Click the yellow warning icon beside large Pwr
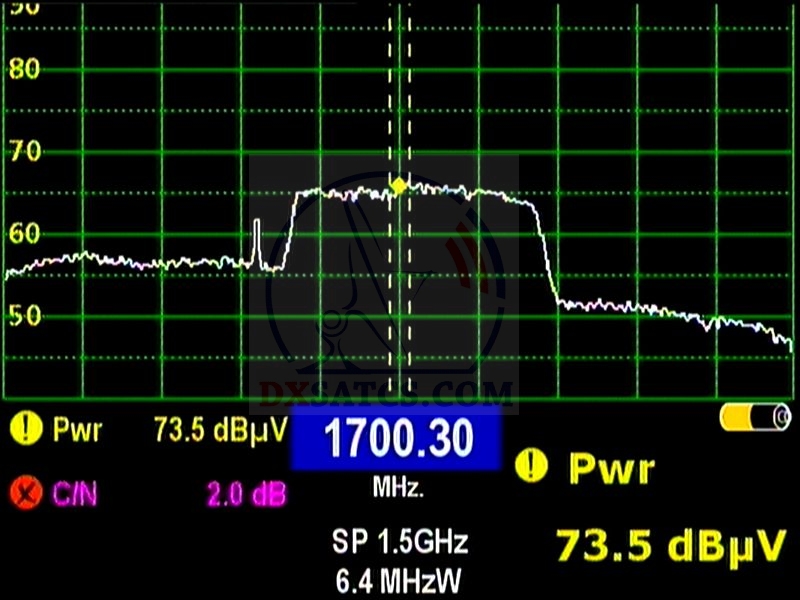Screen dimensions: 800x600 click(532, 466)
